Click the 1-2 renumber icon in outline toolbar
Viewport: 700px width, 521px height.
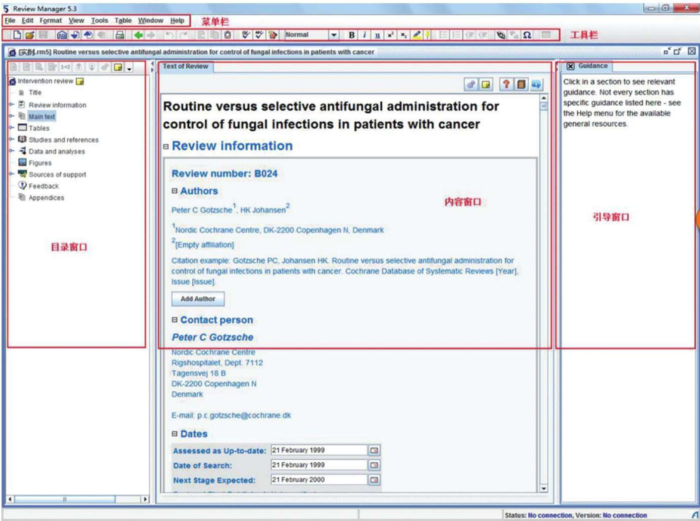click(65, 67)
